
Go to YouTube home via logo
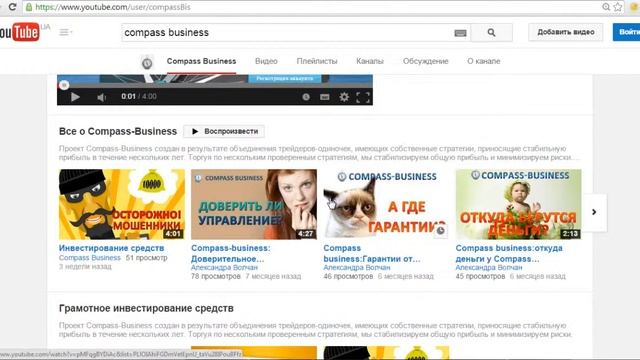tap(20, 32)
